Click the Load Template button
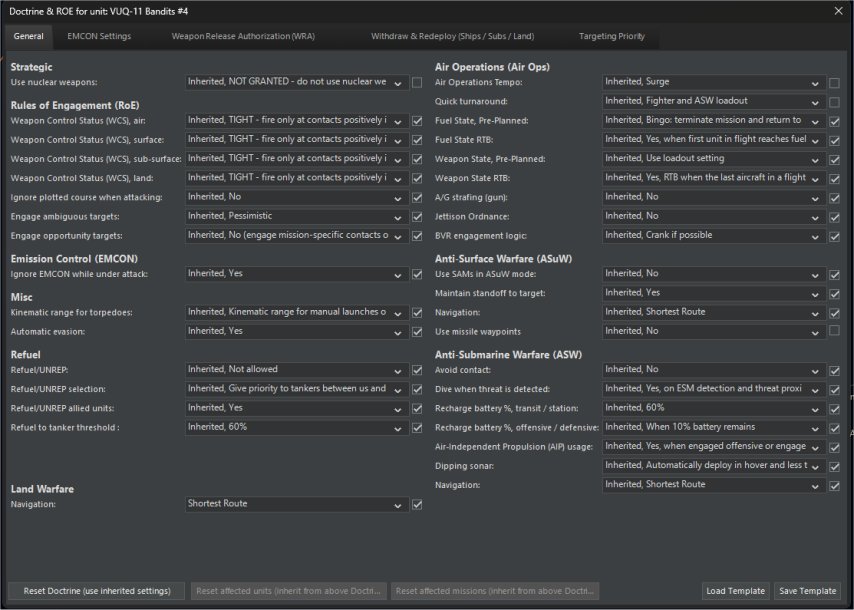The width and height of the screenshot is (854, 610). pyautogui.click(x=735, y=591)
